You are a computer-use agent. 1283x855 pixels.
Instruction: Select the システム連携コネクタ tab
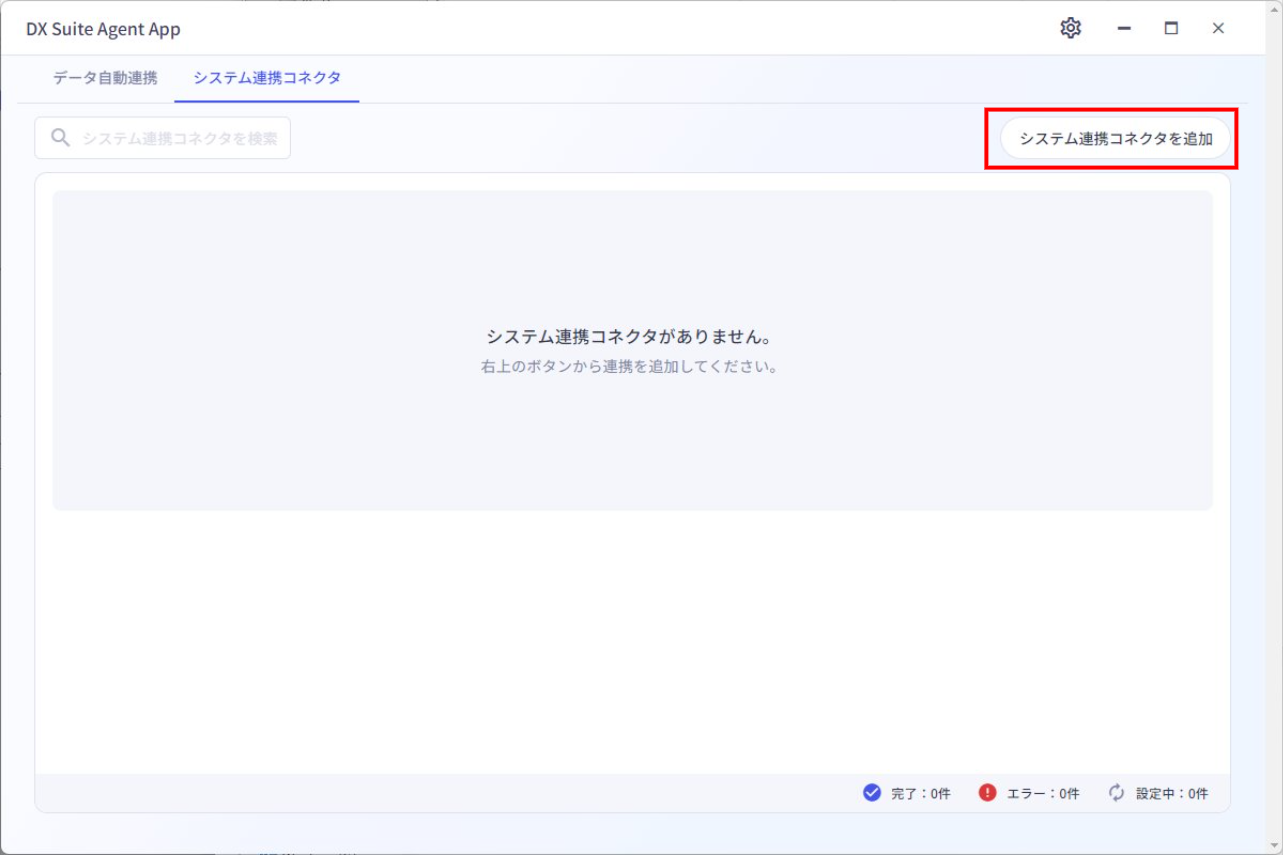point(267,78)
